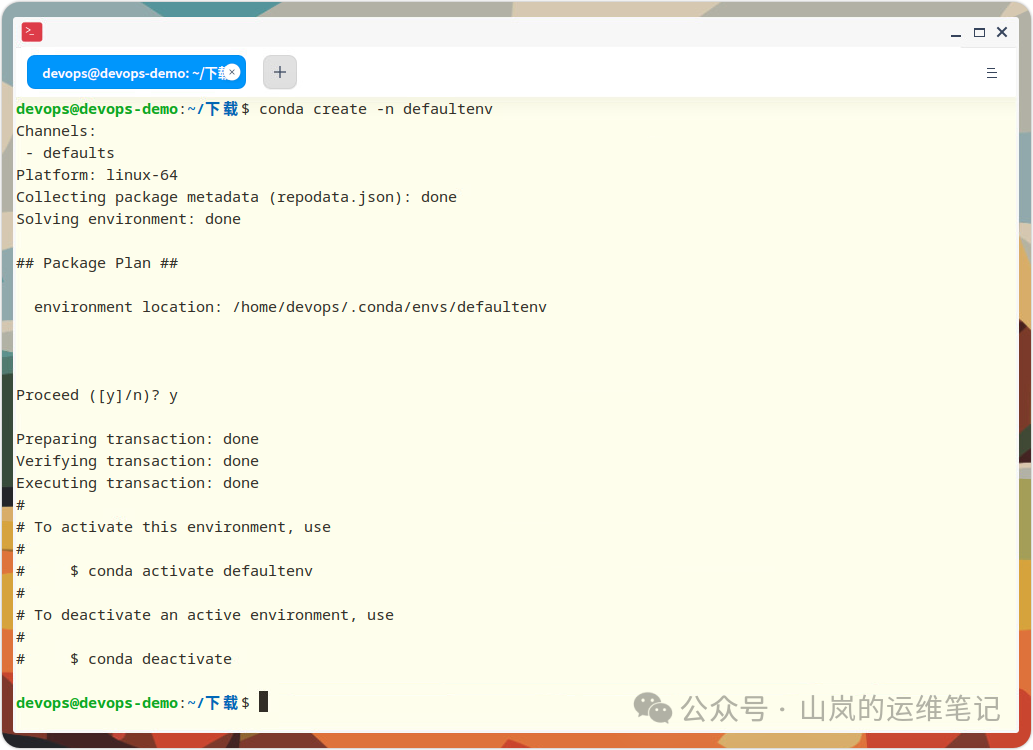Maximize the terminal window
This screenshot has height=750, width=1033.
coord(980,32)
